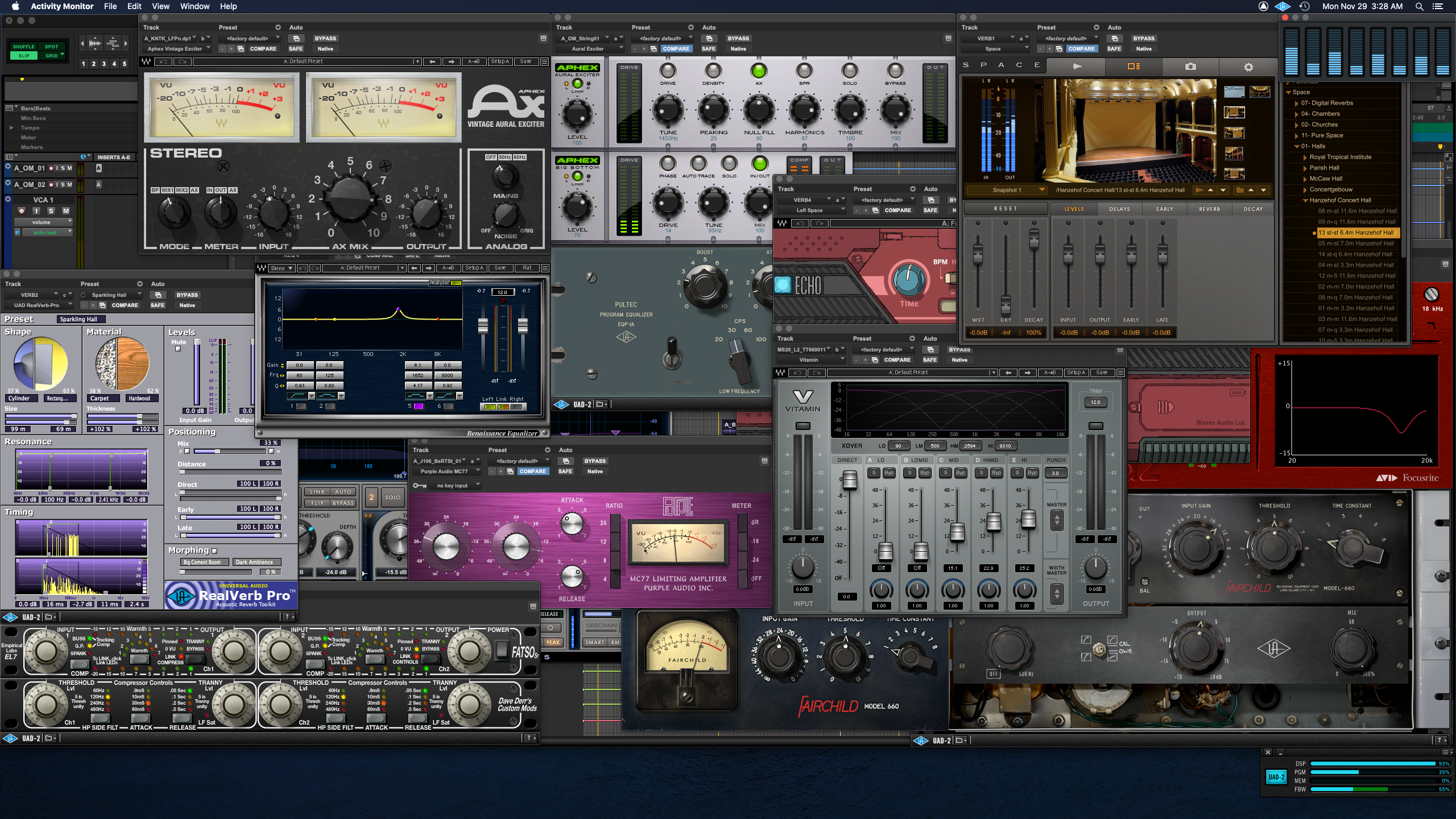Open the Space plug-in settings gear

[1248, 67]
